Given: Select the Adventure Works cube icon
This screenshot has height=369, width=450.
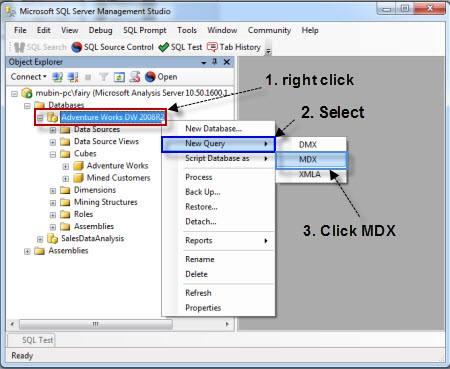Looking at the screenshot, I should click(78, 166).
